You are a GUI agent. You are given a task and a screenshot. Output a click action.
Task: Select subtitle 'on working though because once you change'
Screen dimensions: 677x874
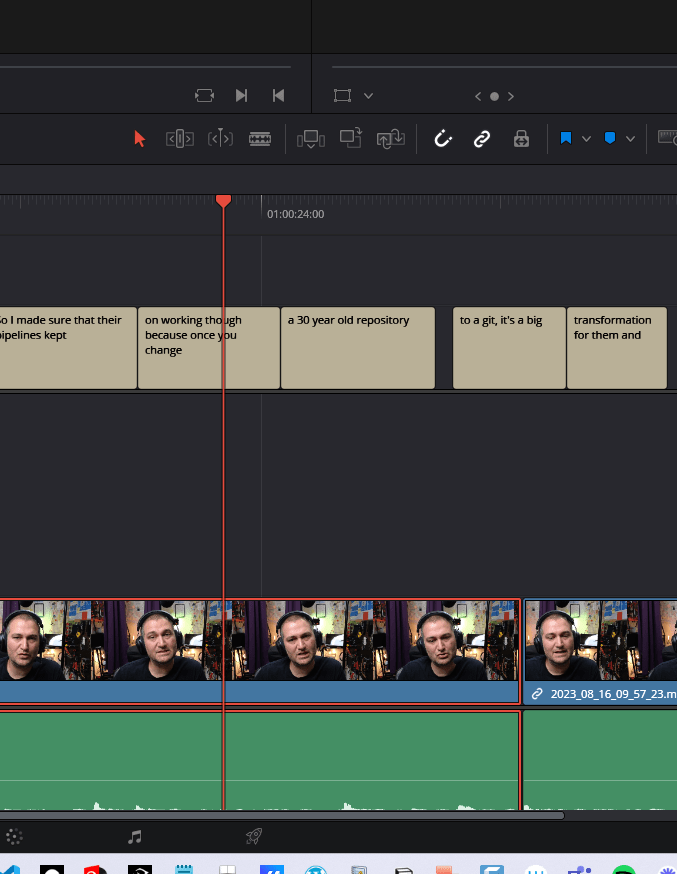pyautogui.click(x=209, y=348)
